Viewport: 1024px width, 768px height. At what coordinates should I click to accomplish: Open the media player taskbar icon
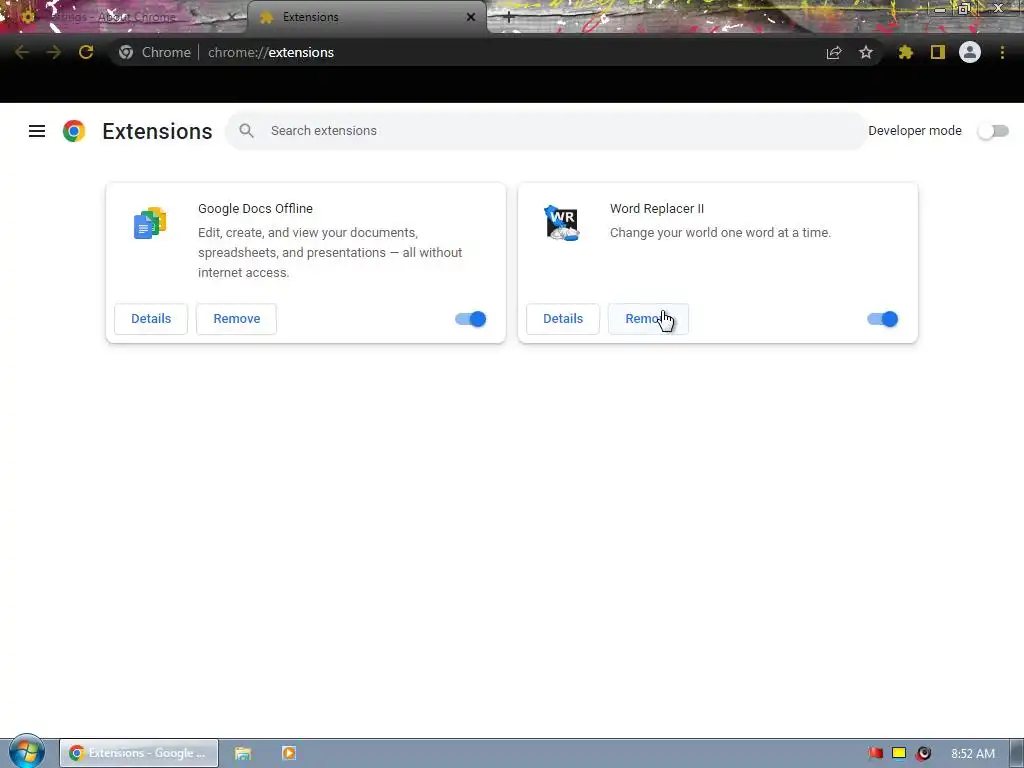pos(289,753)
